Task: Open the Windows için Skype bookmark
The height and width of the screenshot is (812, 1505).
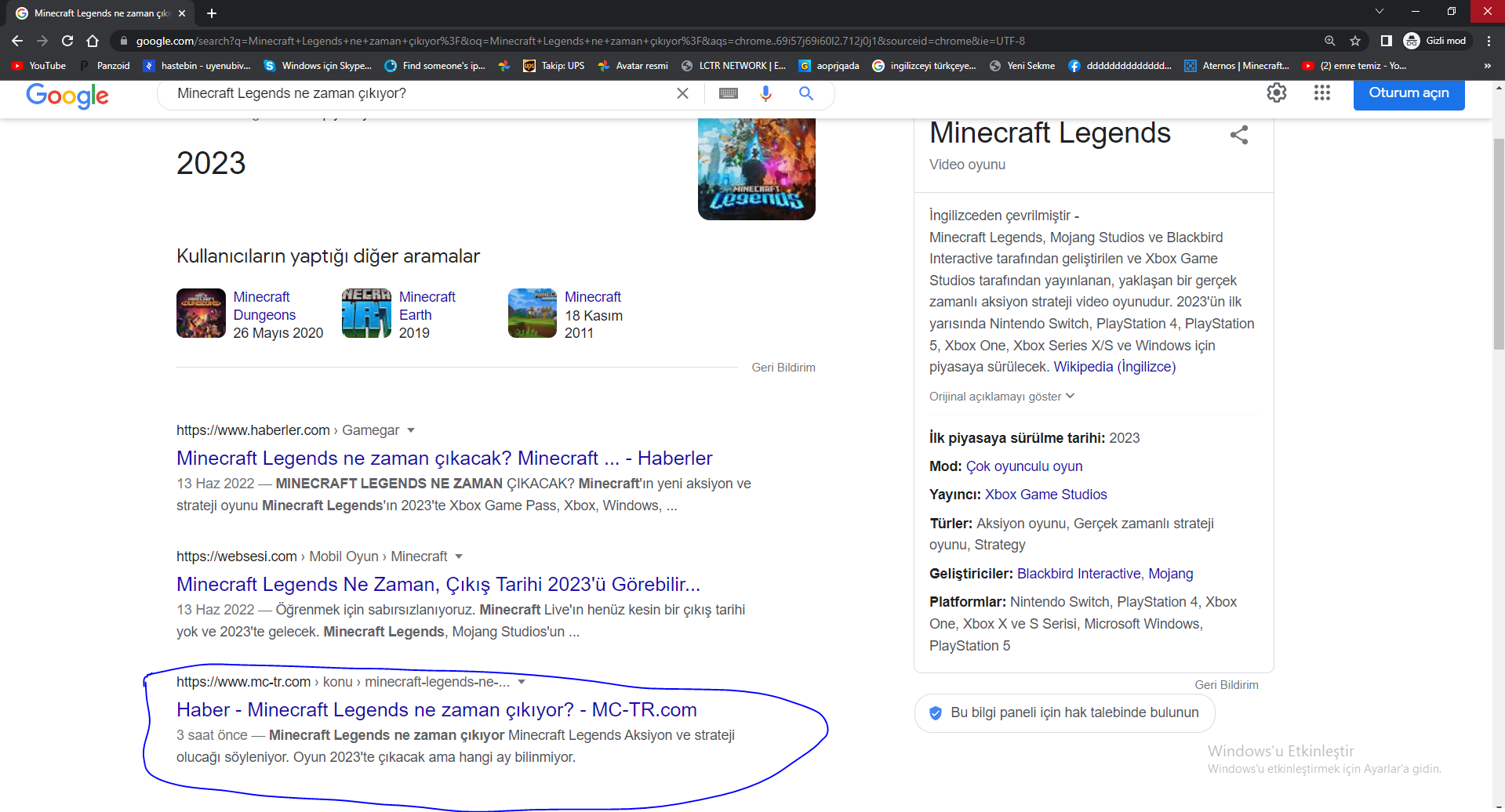Action: tap(318, 66)
